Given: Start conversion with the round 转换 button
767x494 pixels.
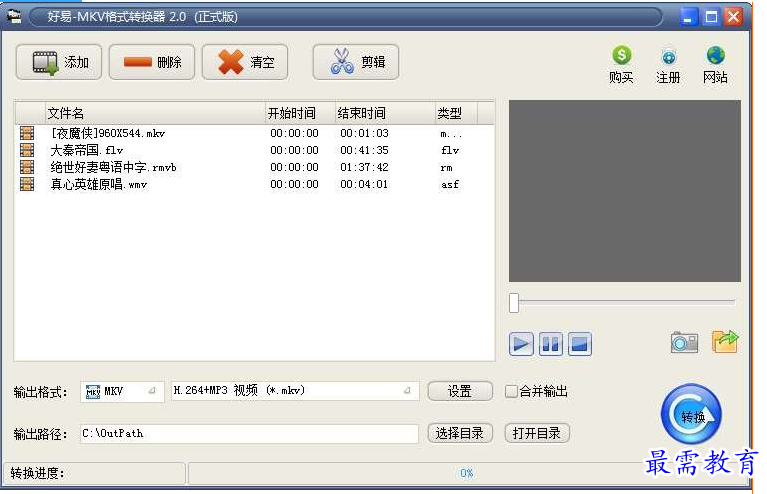Looking at the screenshot, I should (691, 414).
